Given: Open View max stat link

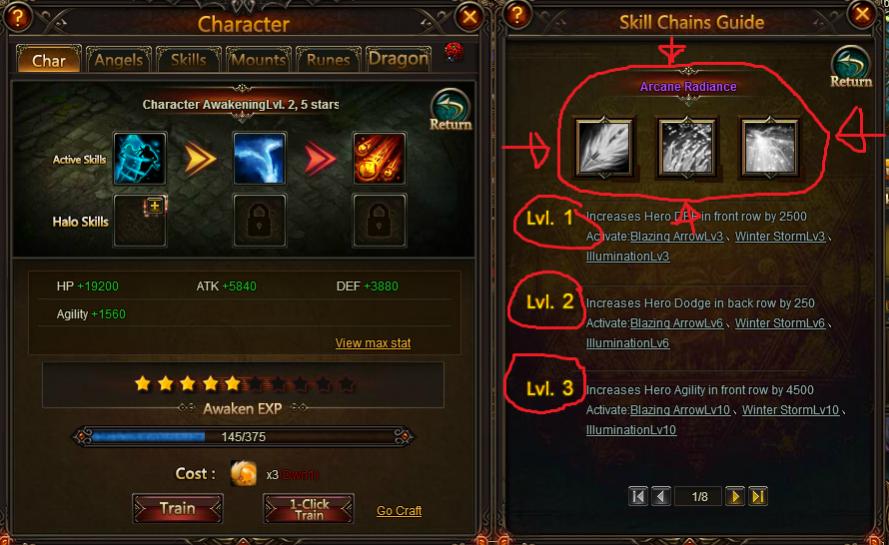Looking at the screenshot, I should pyautogui.click(x=373, y=343).
